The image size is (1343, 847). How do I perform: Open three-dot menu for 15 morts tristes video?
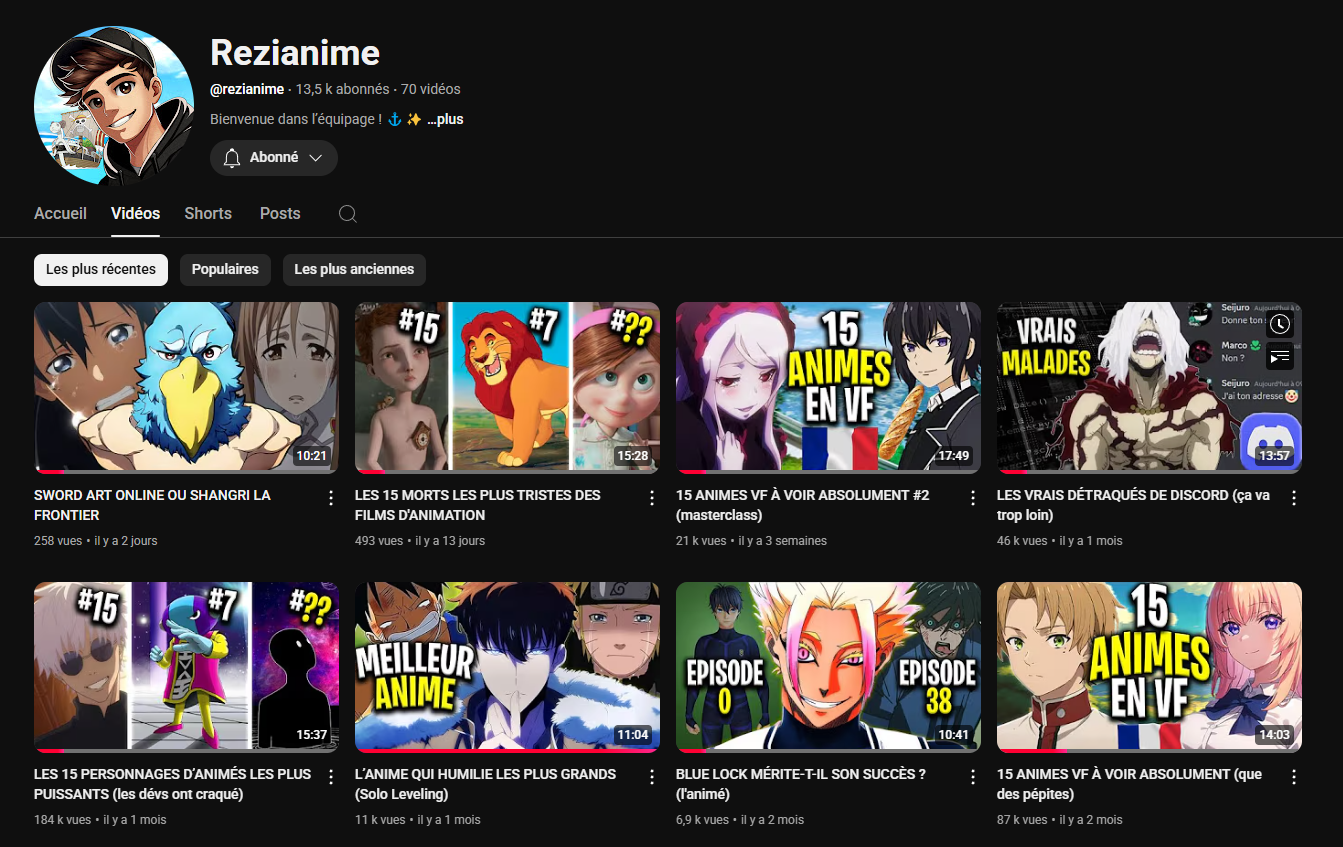(652, 498)
